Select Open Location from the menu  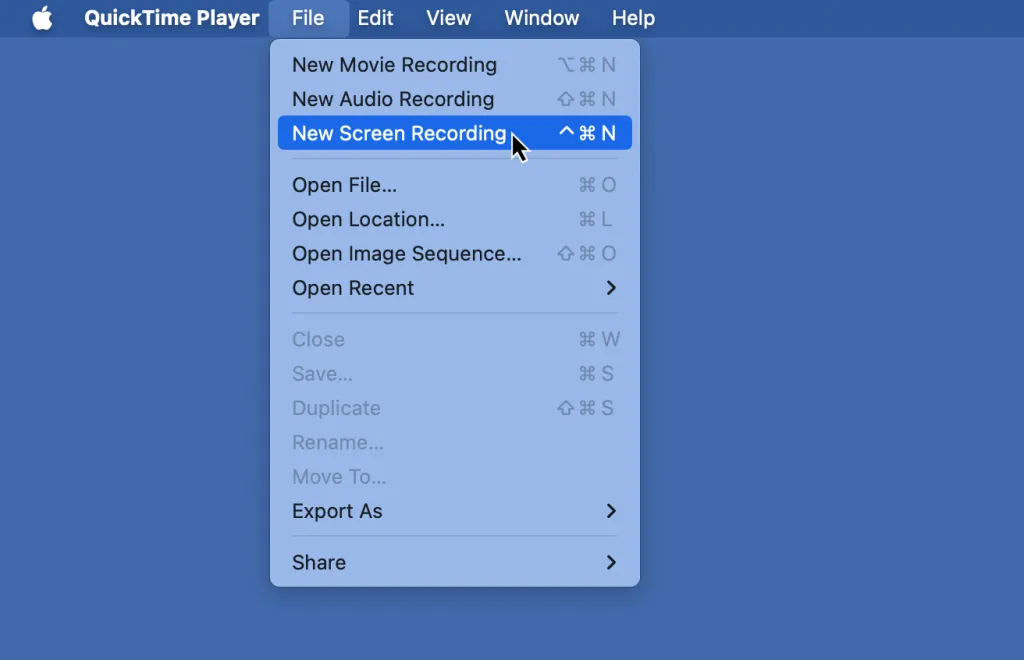(366, 219)
